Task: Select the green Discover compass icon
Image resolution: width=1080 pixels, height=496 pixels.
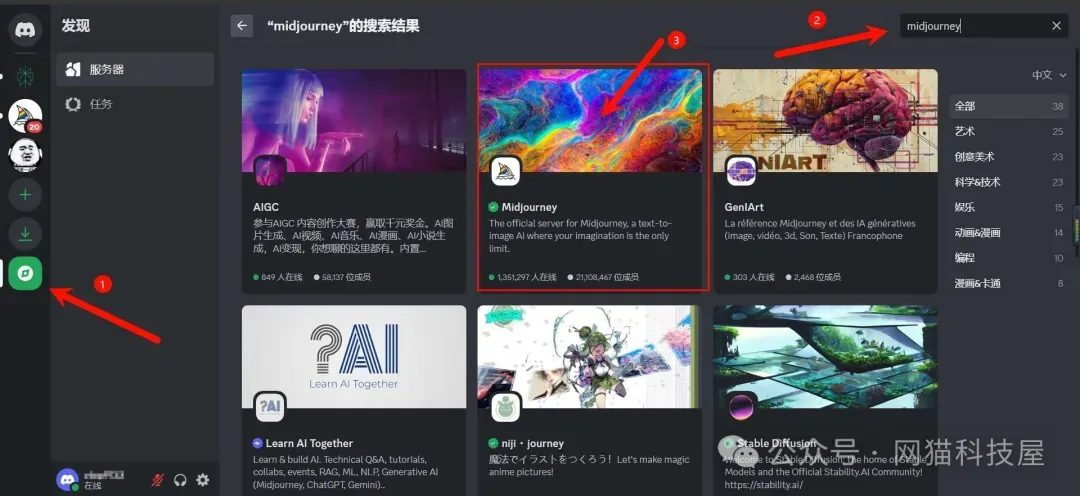Action: [x=25, y=273]
